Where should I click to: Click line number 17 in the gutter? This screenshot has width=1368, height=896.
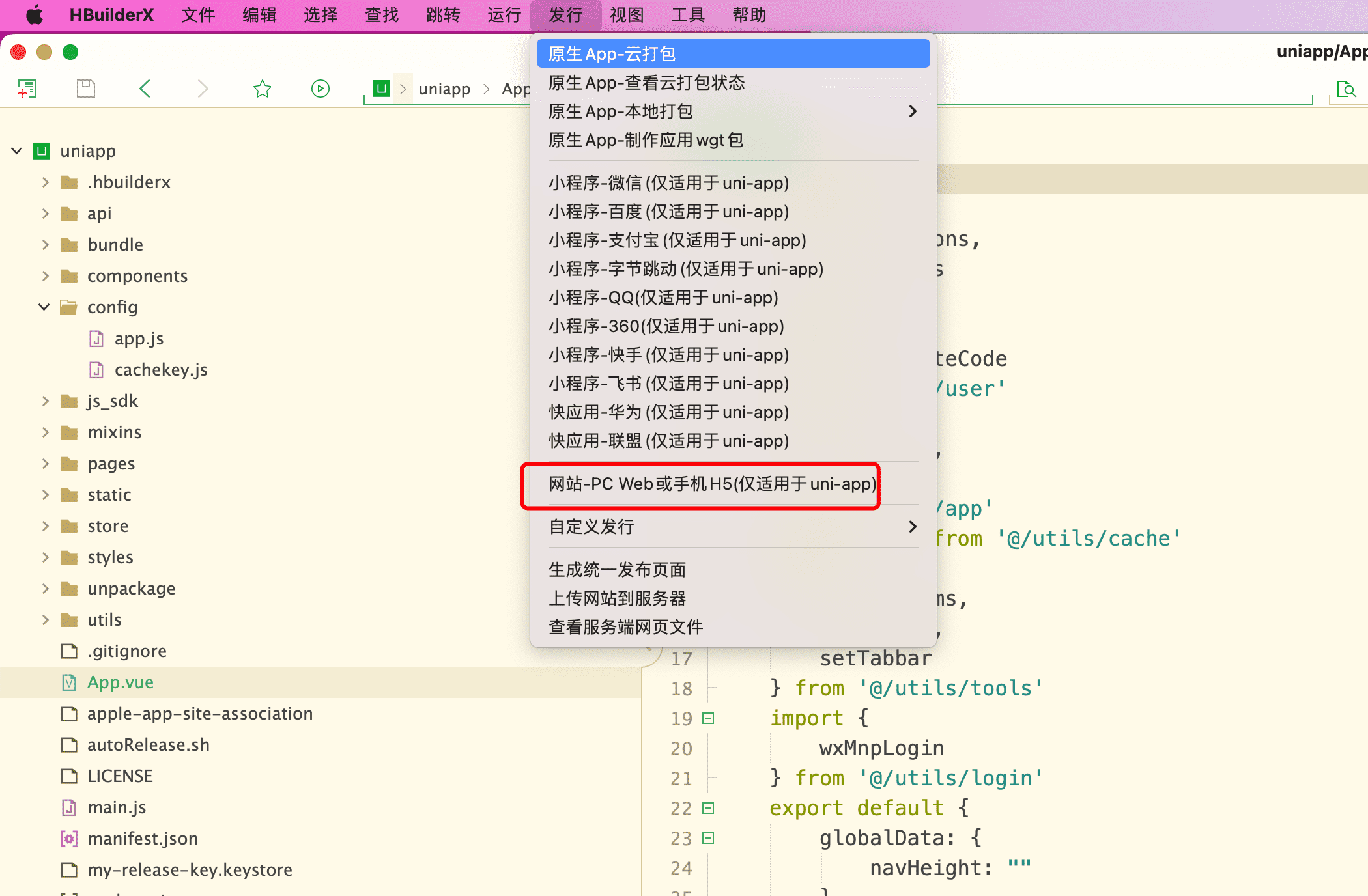[x=681, y=658]
